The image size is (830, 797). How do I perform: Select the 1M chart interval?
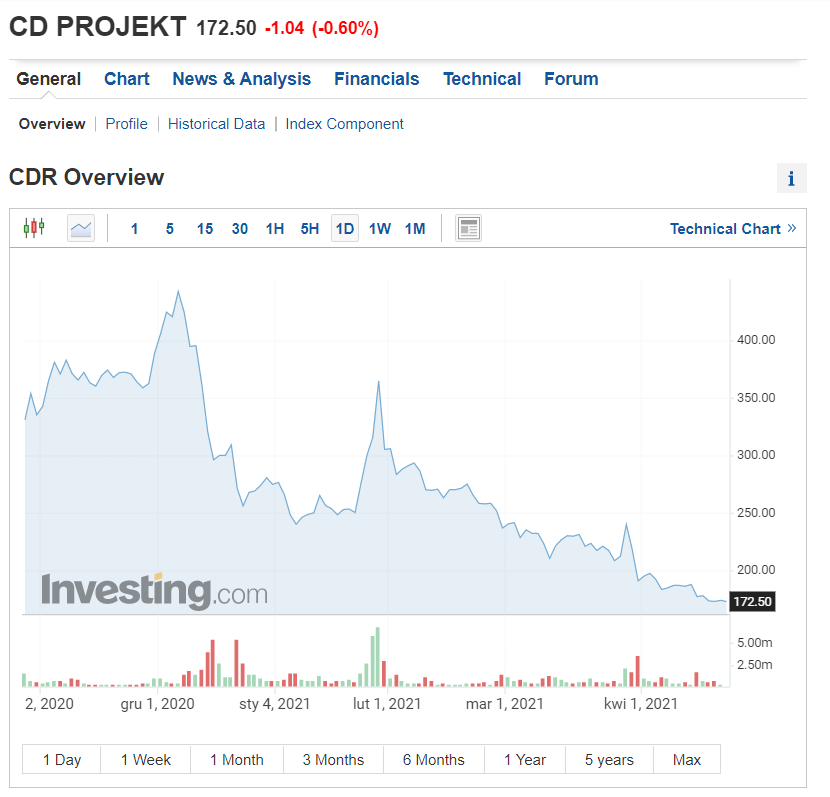[x=415, y=229]
